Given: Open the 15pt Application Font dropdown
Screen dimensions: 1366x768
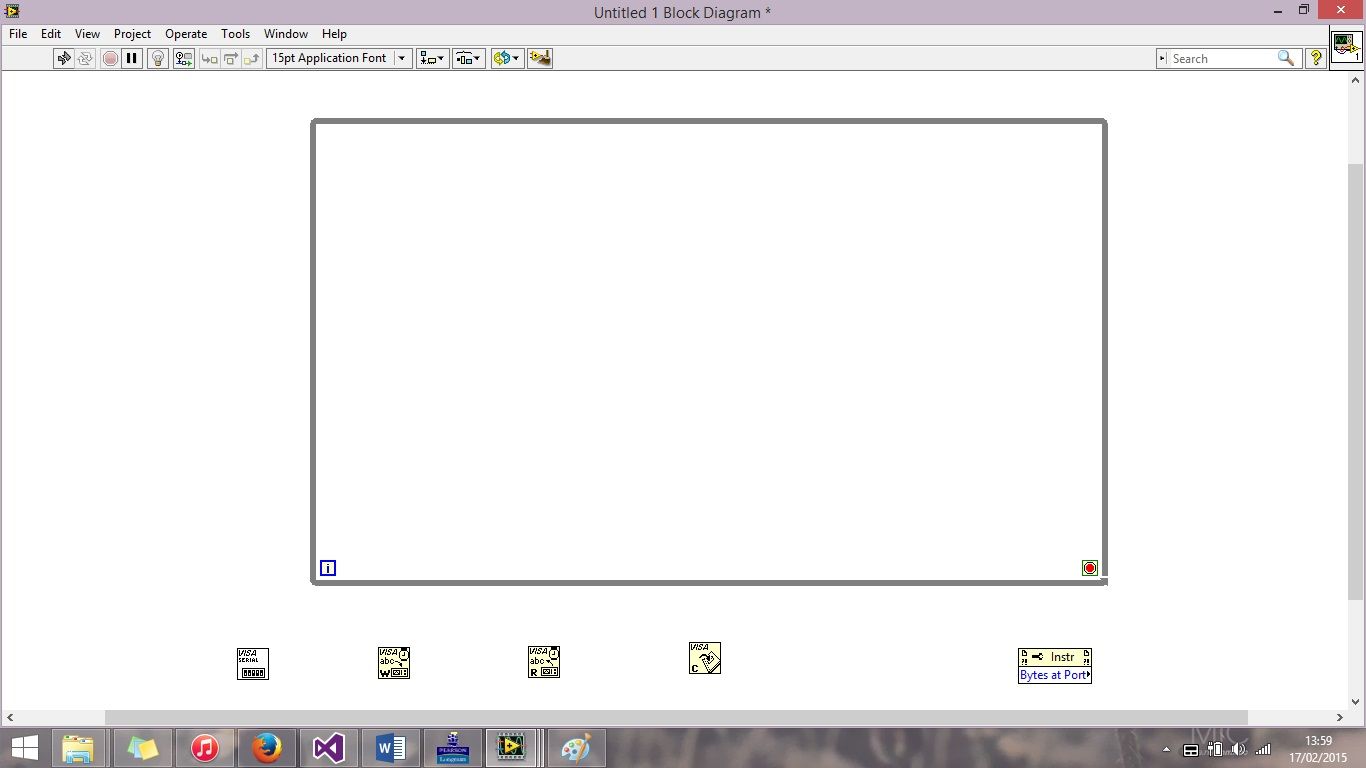Looking at the screenshot, I should (339, 58).
